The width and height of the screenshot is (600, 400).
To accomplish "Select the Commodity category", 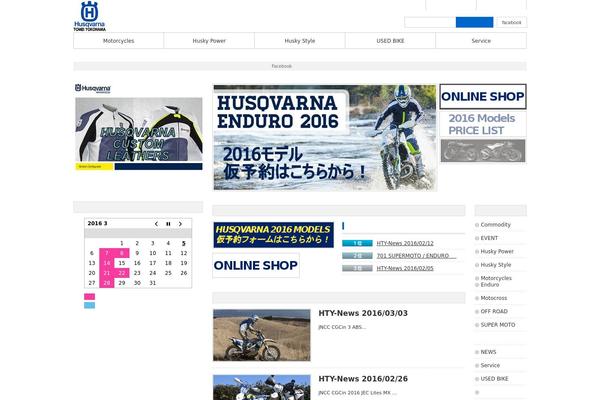I will [x=495, y=225].
